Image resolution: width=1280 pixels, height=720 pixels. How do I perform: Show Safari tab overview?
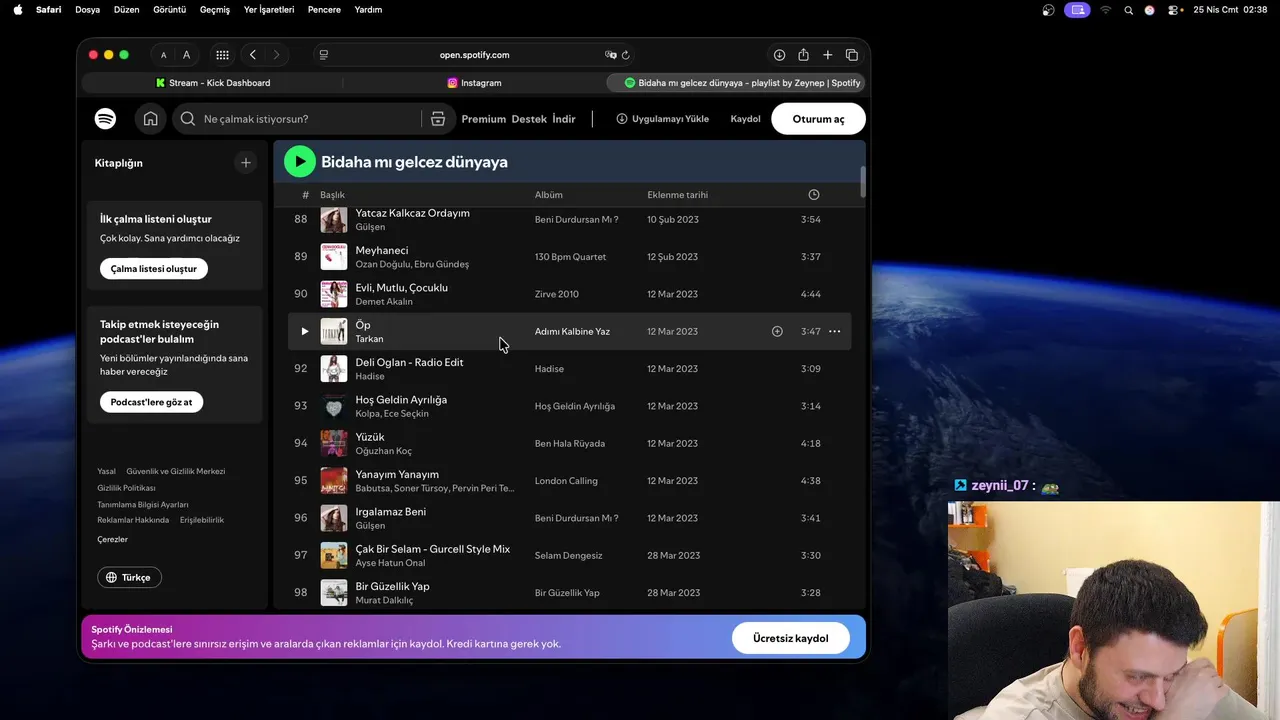click(x=852, y=55)
